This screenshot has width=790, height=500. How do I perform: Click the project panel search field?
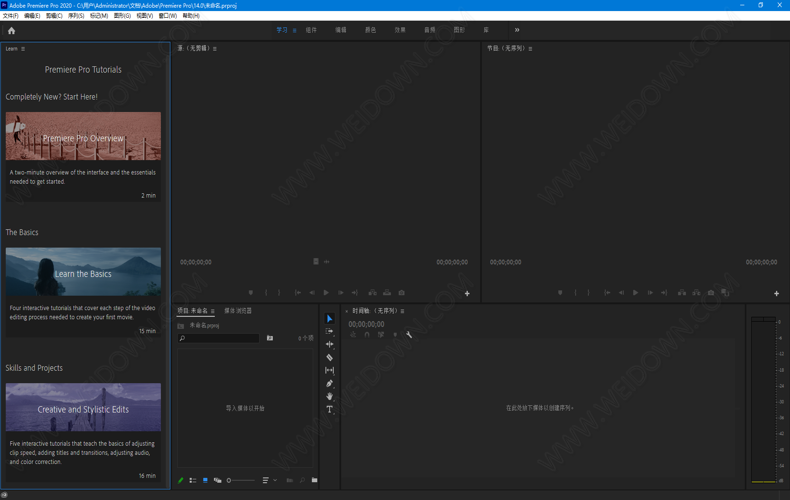[220, 338]
